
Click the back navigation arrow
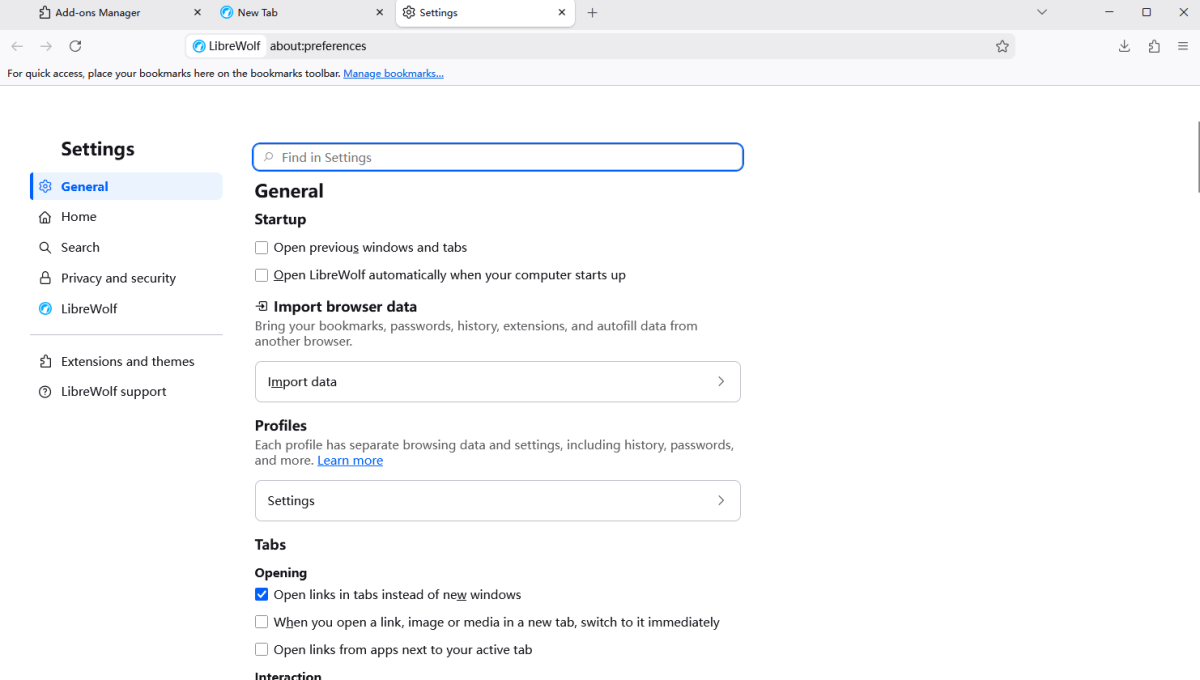[x=17, y=46]
